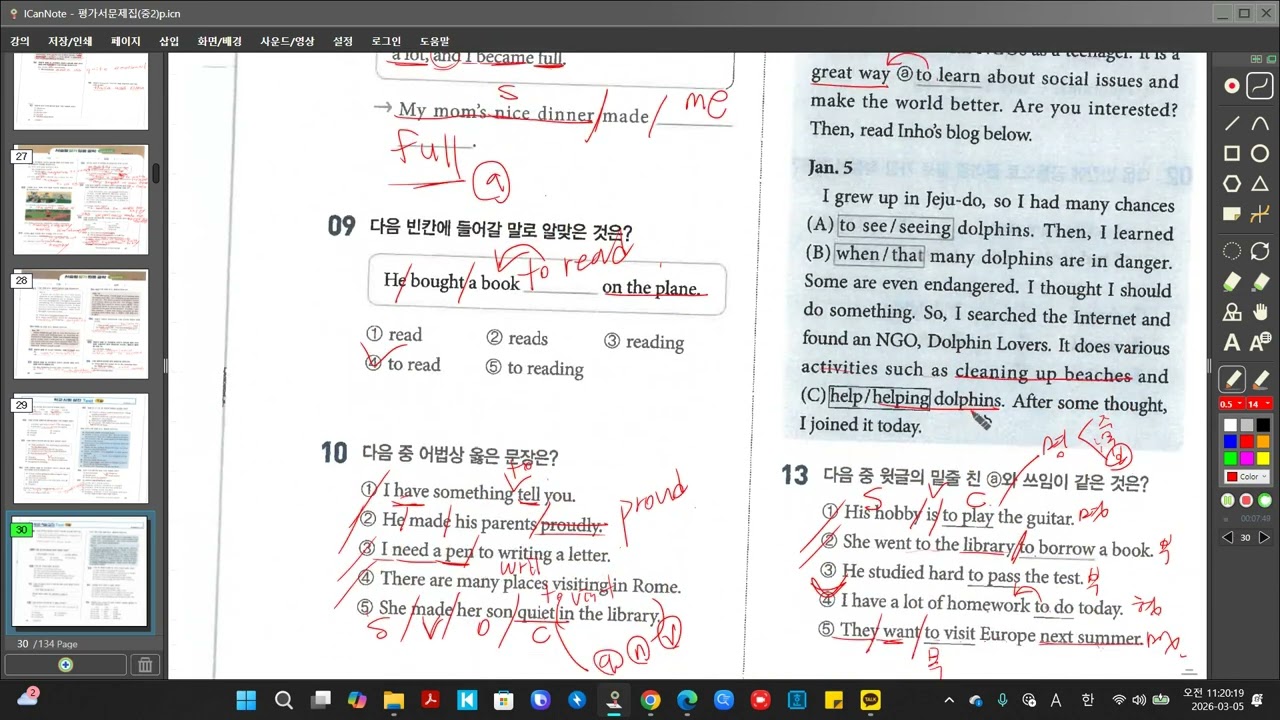
Task: Select the hand pan tool
Action: pos(1260,312)
